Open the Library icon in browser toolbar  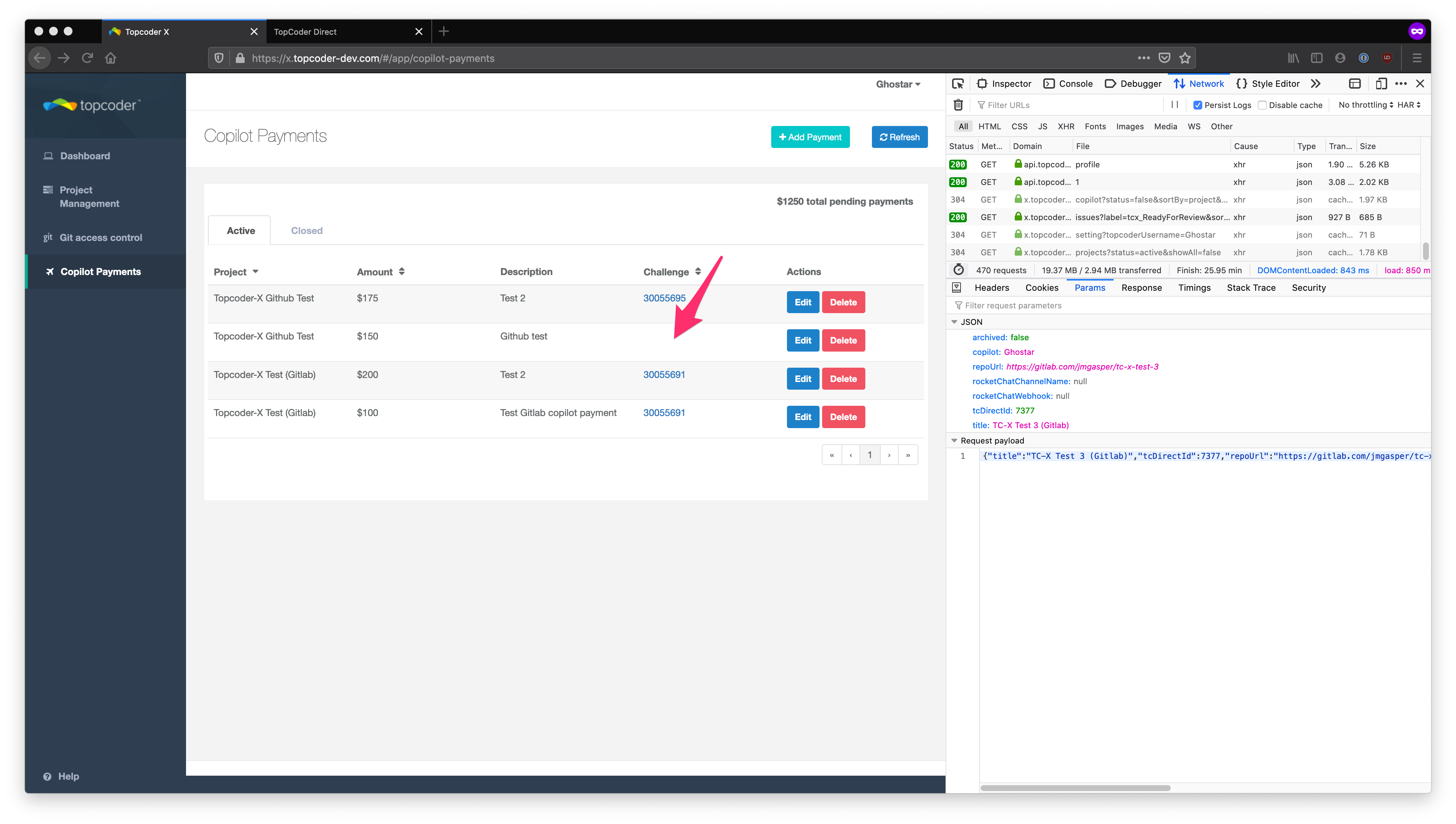(1294, 58)
